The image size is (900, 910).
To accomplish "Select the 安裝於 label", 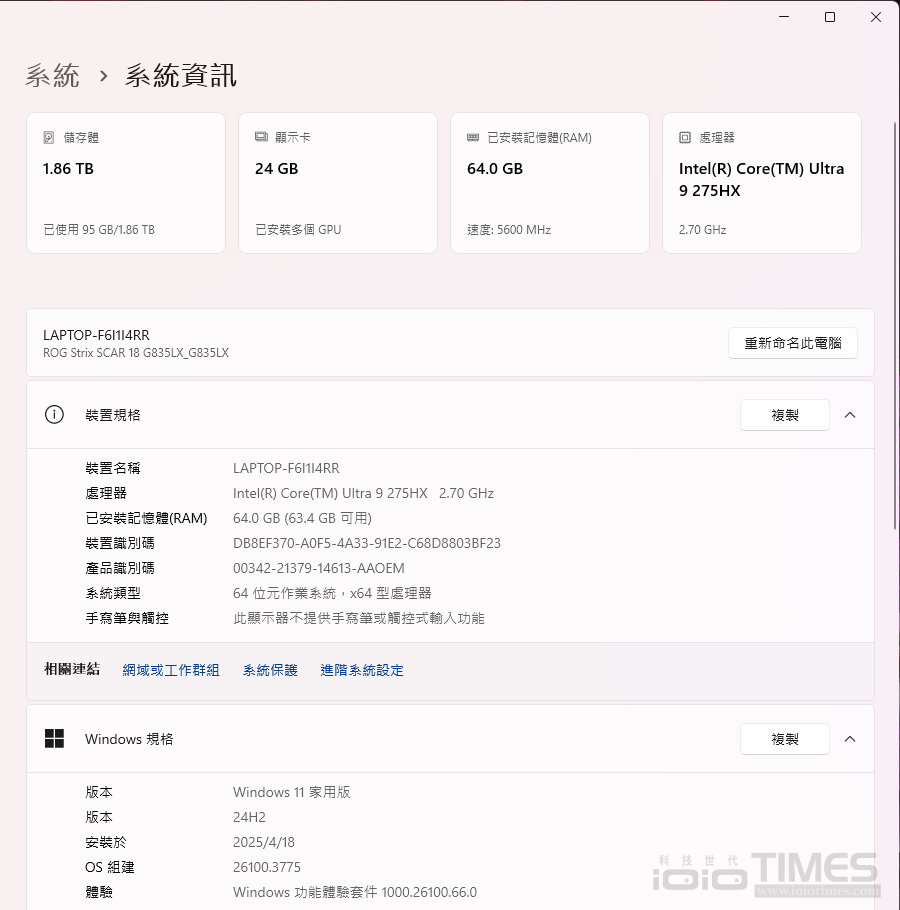I will [106, 842].
